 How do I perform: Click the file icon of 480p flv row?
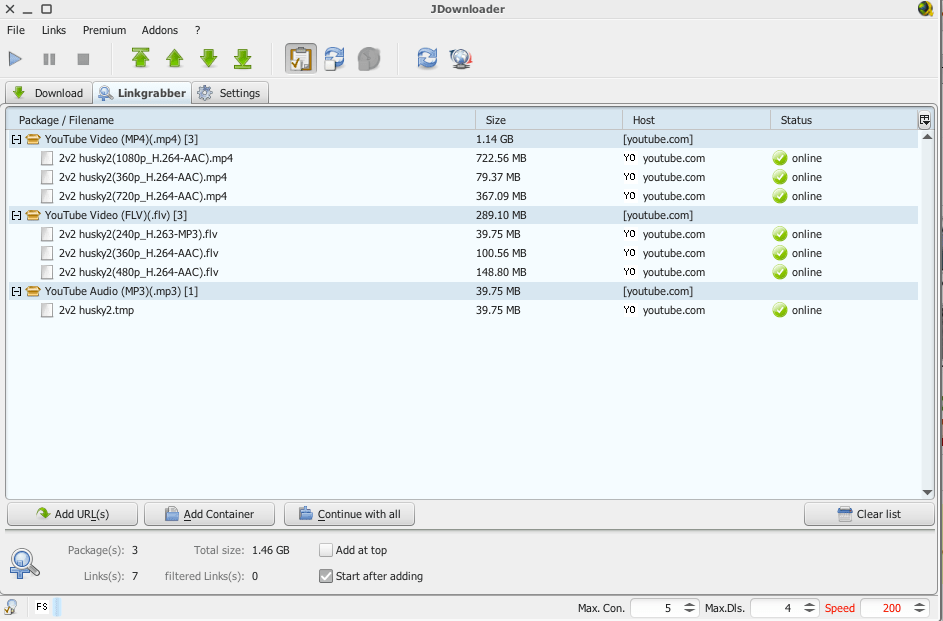(x=47, y=272)
